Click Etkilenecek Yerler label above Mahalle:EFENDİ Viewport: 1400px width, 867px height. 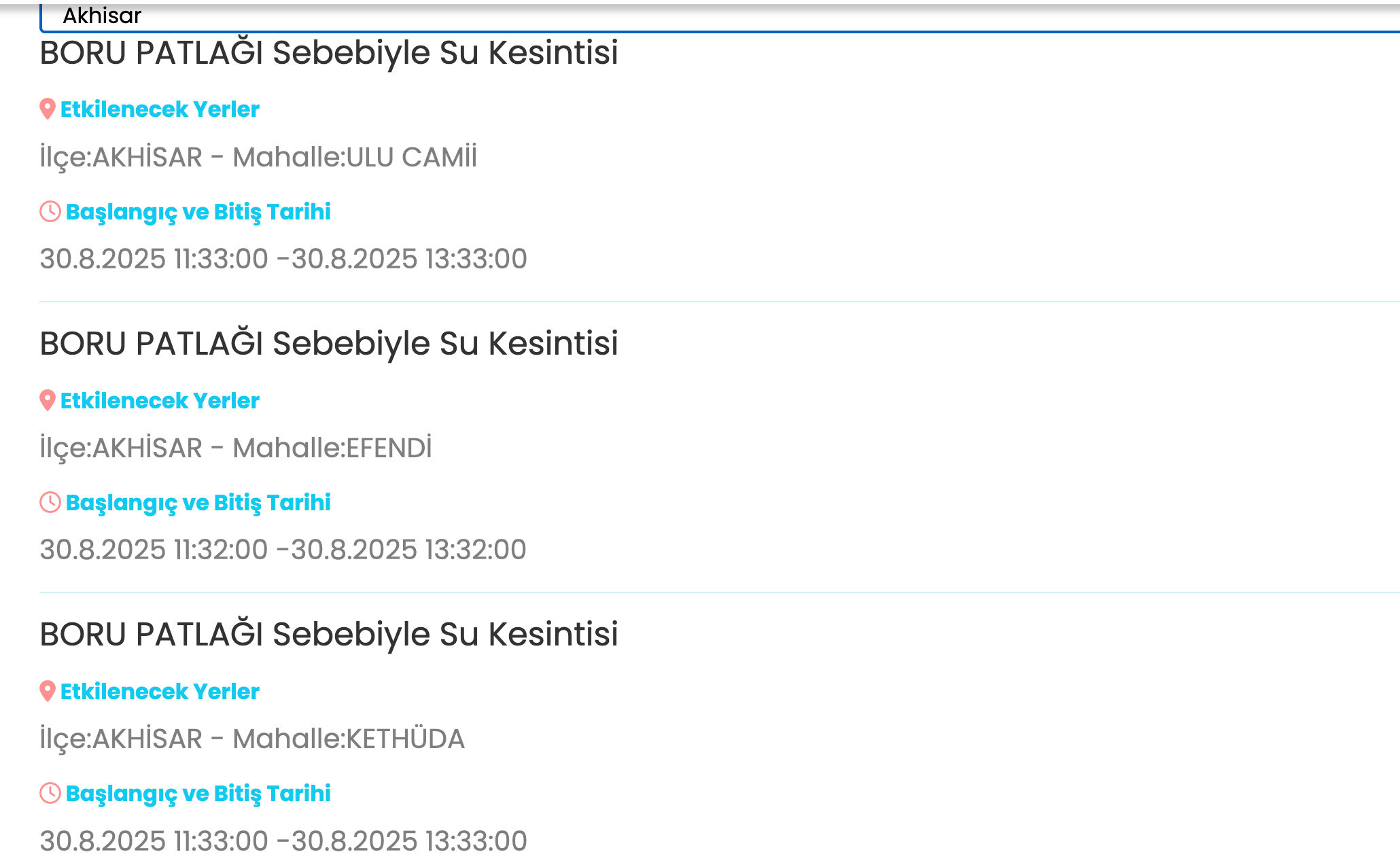coord(160,401)
